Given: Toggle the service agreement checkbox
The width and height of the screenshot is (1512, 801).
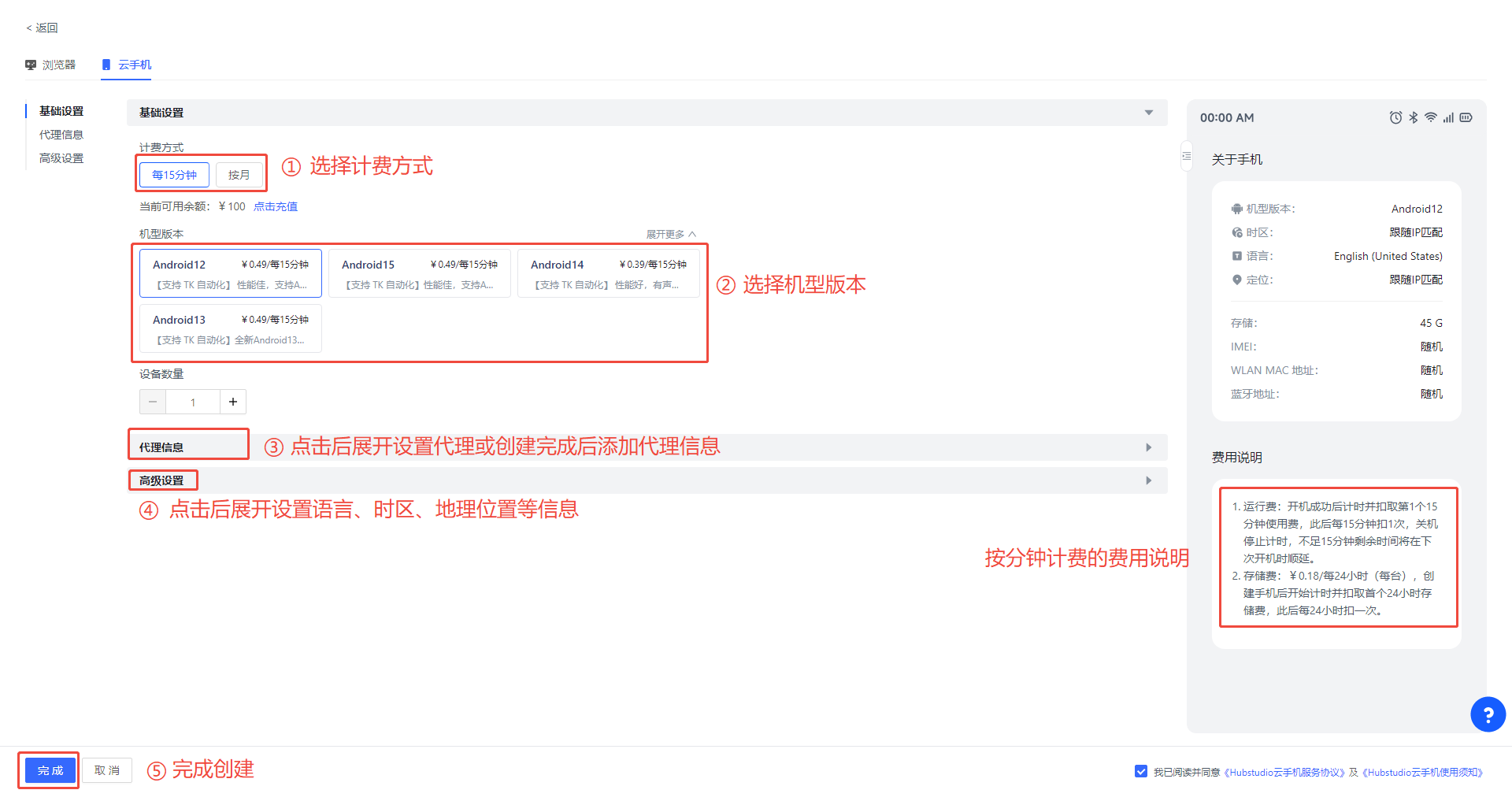Looking at the screenshot, I should pos(1141,771).
